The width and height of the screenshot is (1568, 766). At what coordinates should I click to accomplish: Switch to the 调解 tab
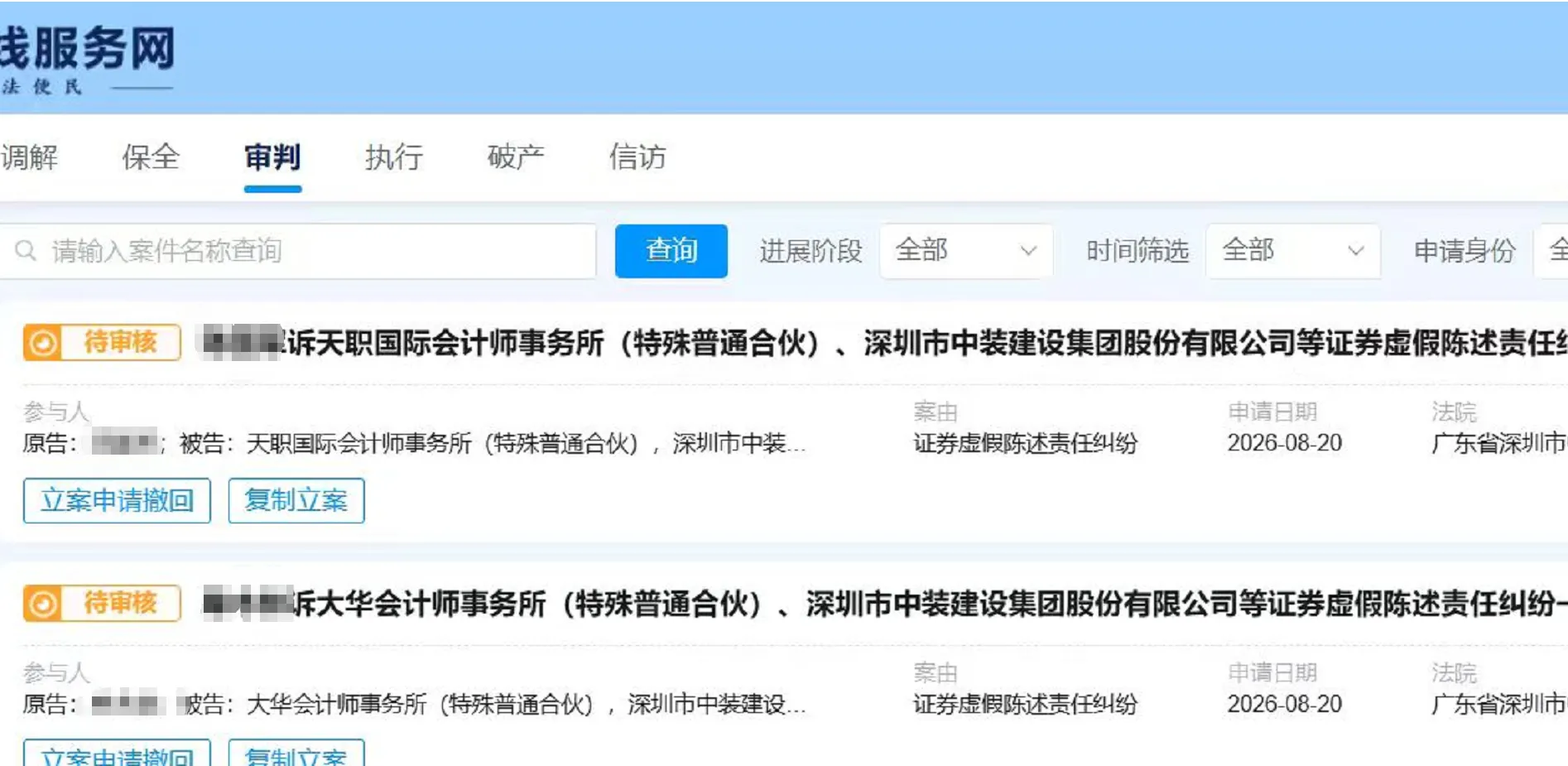pos(30,157)
